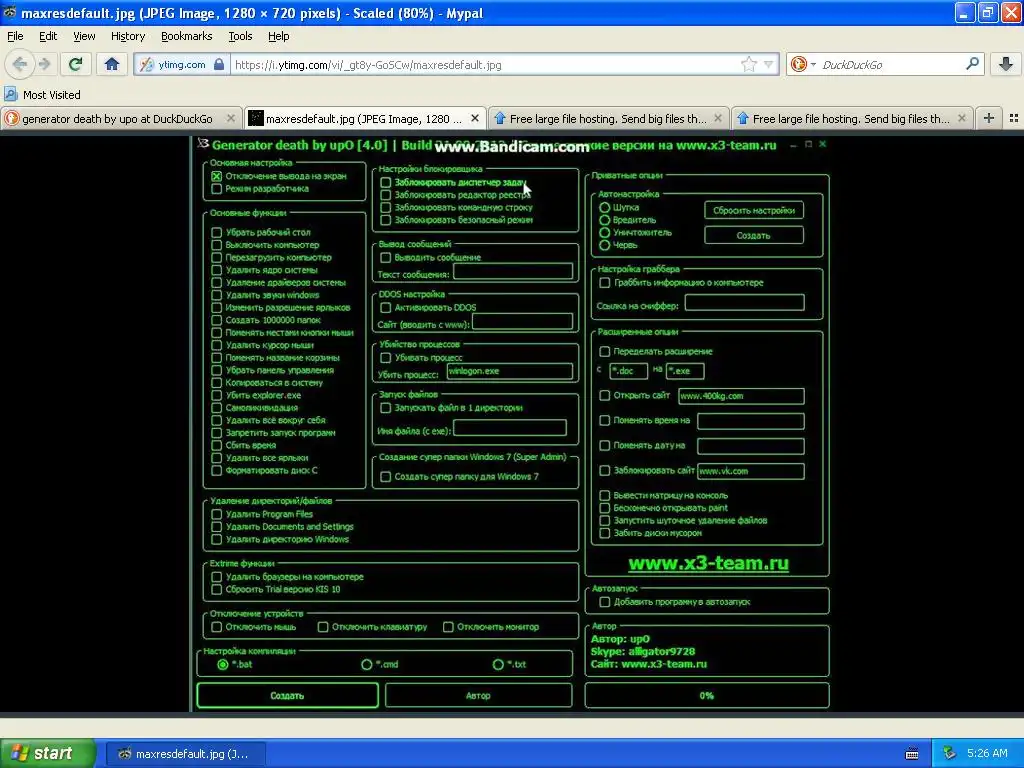
Task: Toggle 'Создать 1000000 папок' checkbox
Action: tap(217, 319)
